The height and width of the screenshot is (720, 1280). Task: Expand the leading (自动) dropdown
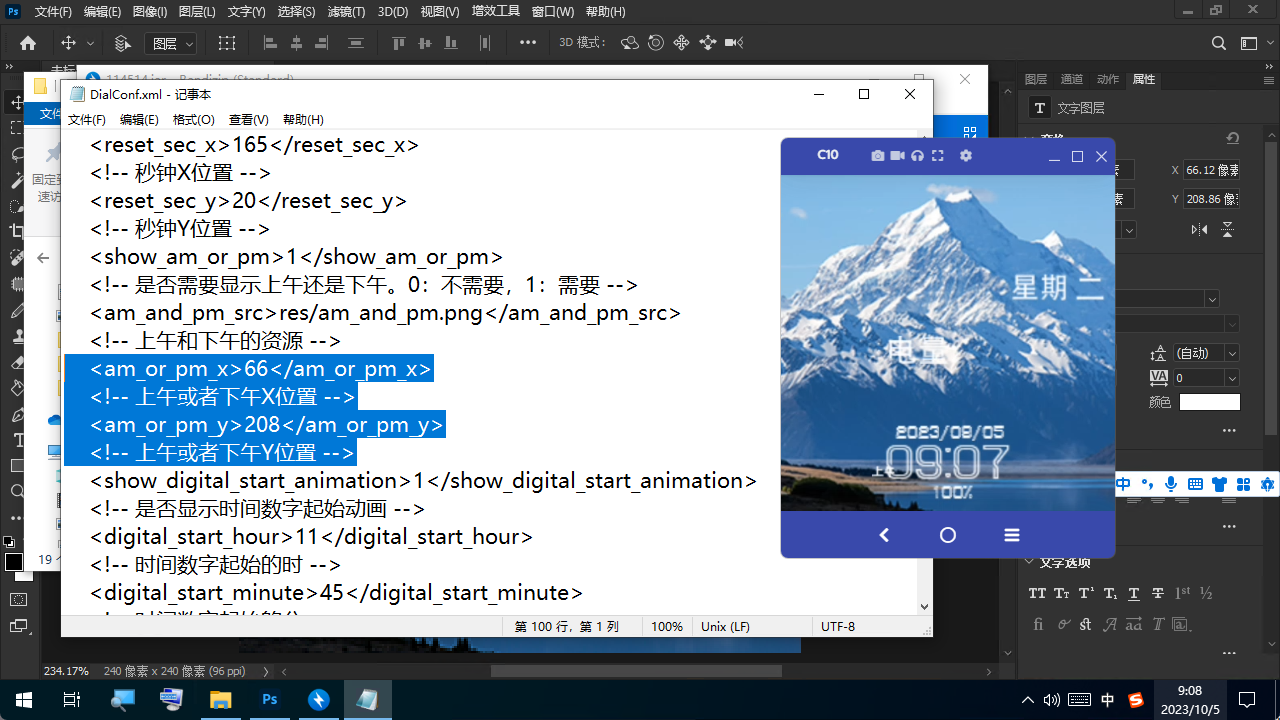pos(1231,353)
